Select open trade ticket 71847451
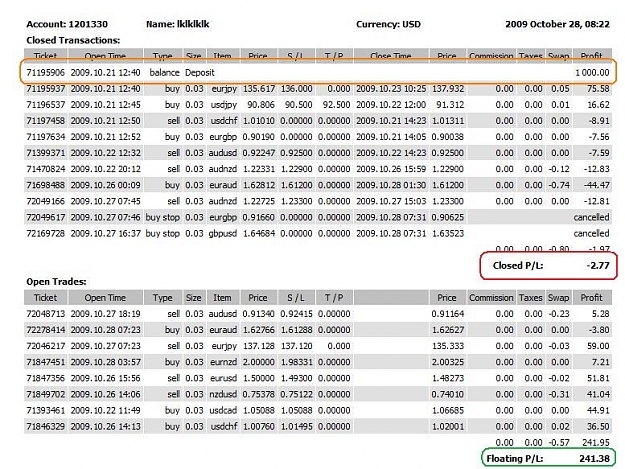The width and height of the screenshot is (625, 469). [x=45, y=362]
